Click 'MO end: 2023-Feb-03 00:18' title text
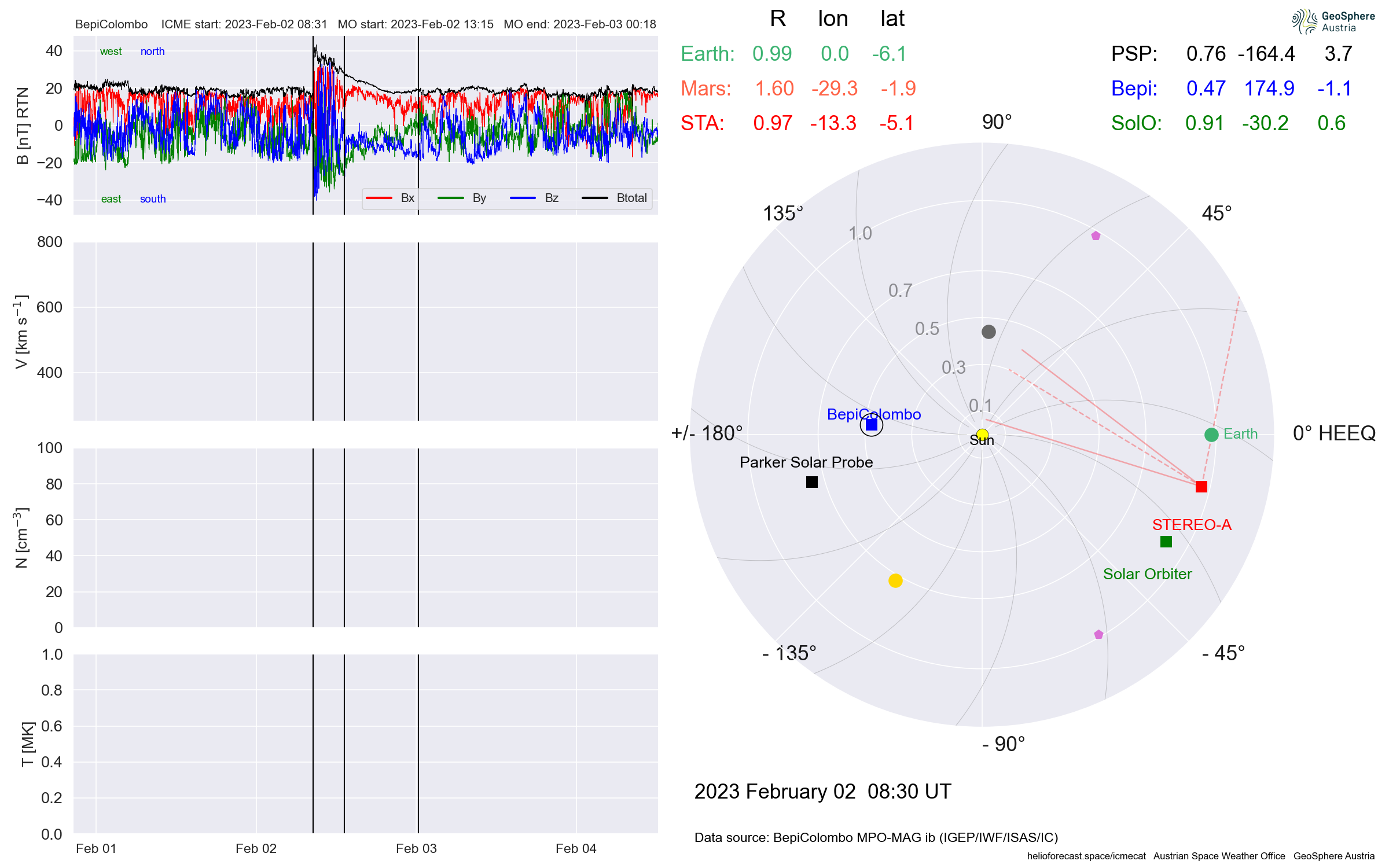This screenshot has width=1389, height=868. pos(580,24)
